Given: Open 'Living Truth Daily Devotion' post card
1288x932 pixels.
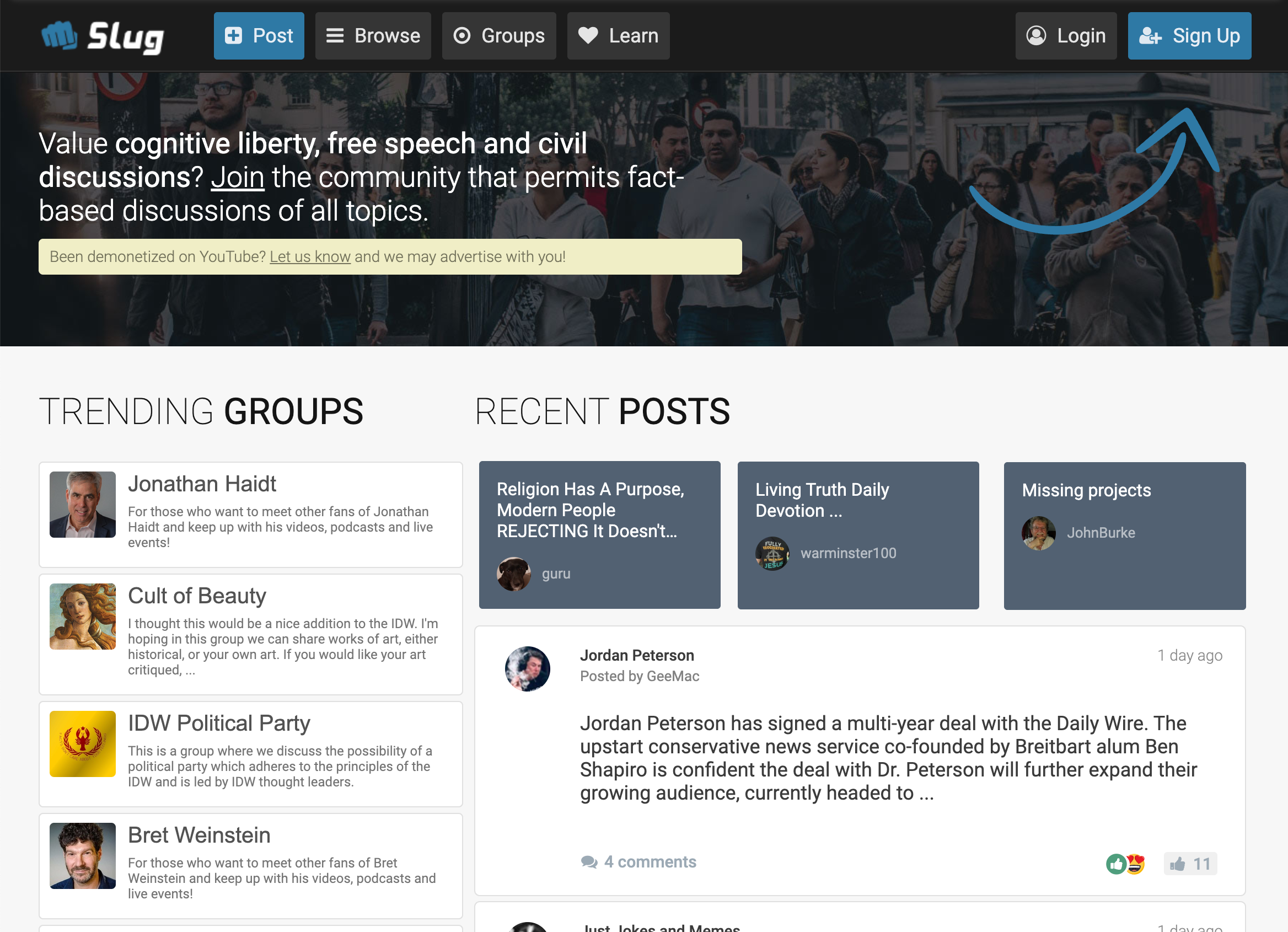Looking at the screenshot, I should 858,535.
